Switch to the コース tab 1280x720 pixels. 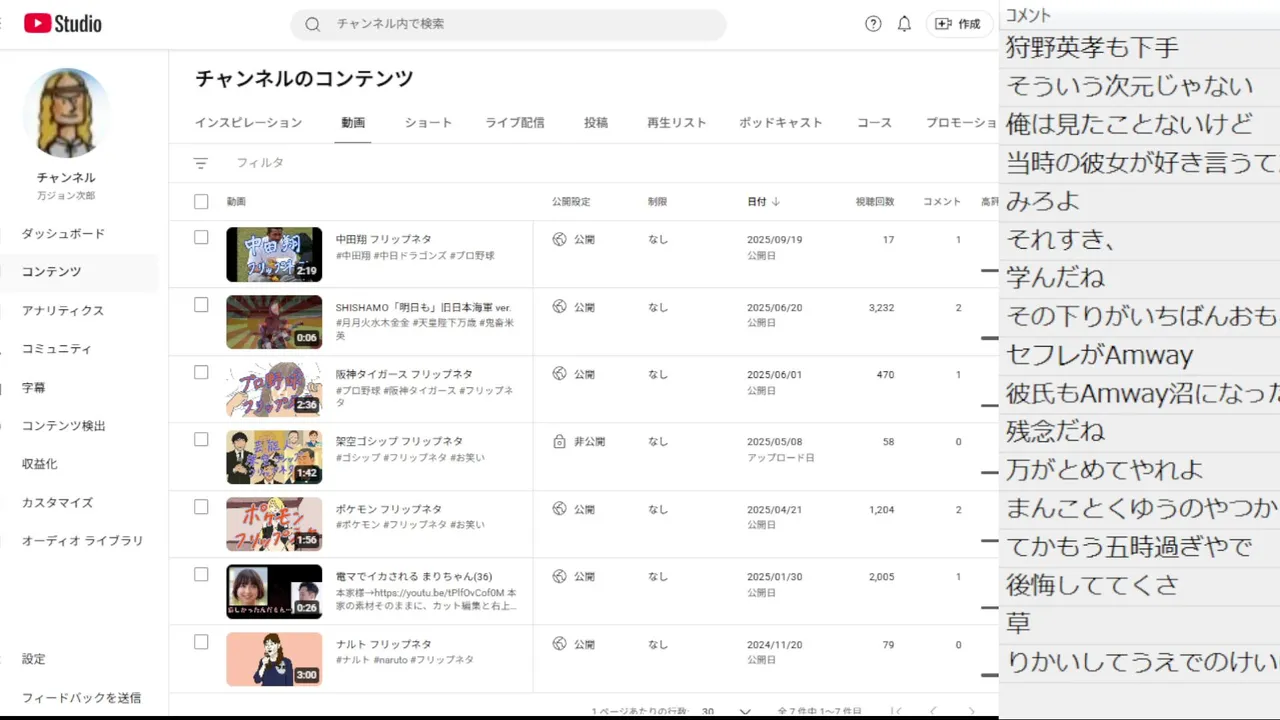[874, 123]
